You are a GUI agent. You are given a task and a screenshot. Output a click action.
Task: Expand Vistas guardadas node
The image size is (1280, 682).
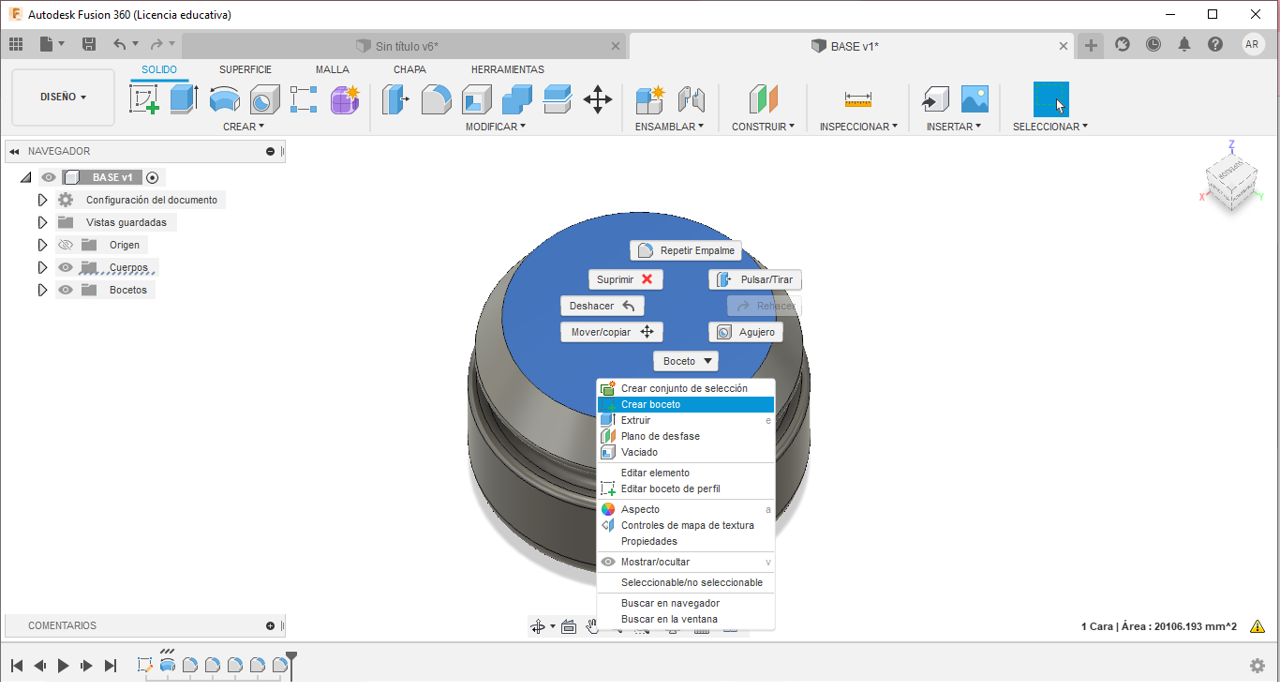[x=42, y=222]
